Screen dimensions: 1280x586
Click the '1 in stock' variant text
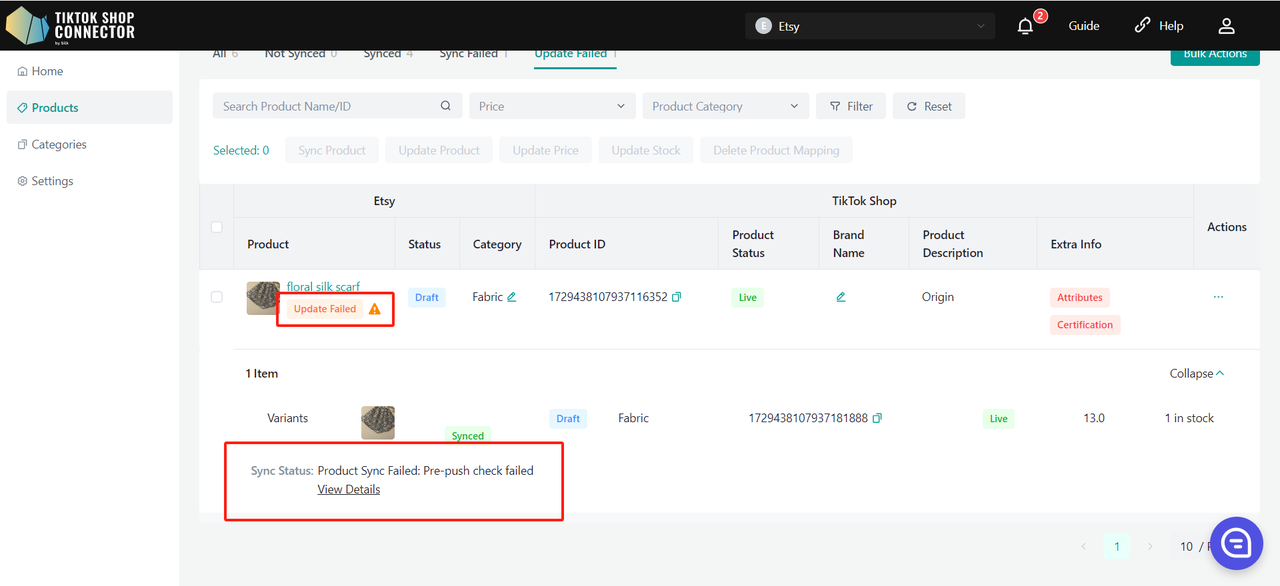pos(1189,418)
